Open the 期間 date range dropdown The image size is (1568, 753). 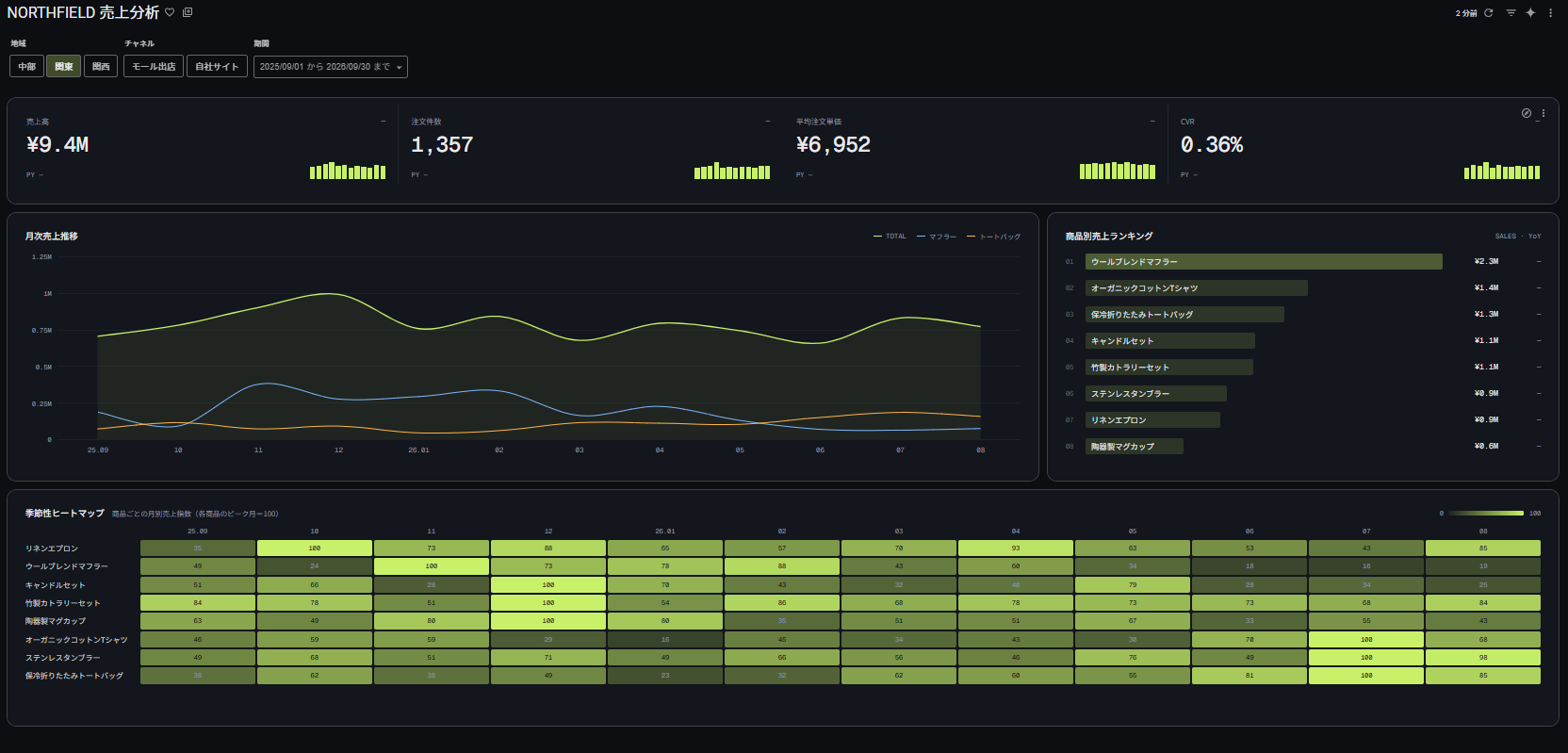[331, 66]
